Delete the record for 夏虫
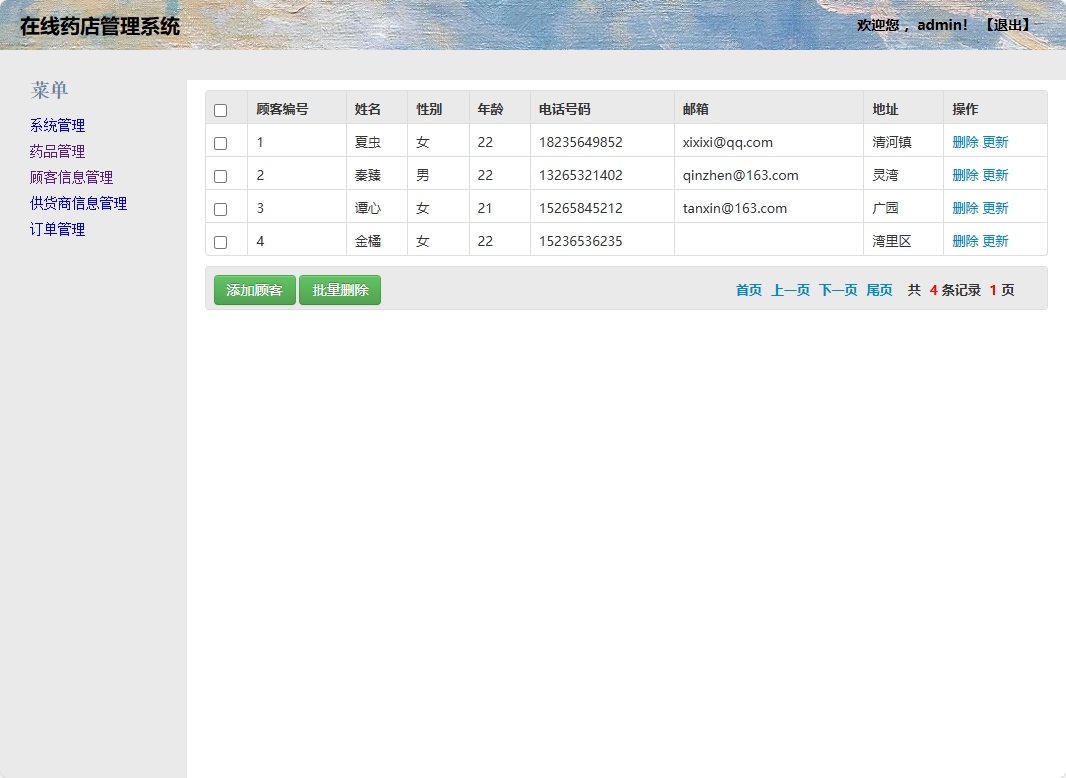 [x=966, y=141]
